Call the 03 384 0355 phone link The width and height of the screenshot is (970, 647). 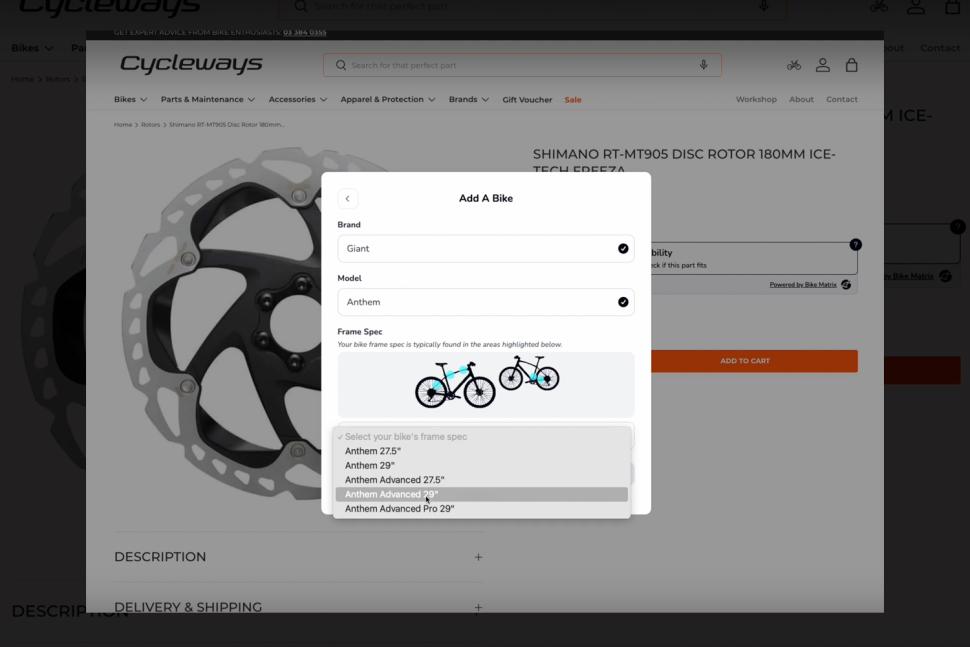304,32
